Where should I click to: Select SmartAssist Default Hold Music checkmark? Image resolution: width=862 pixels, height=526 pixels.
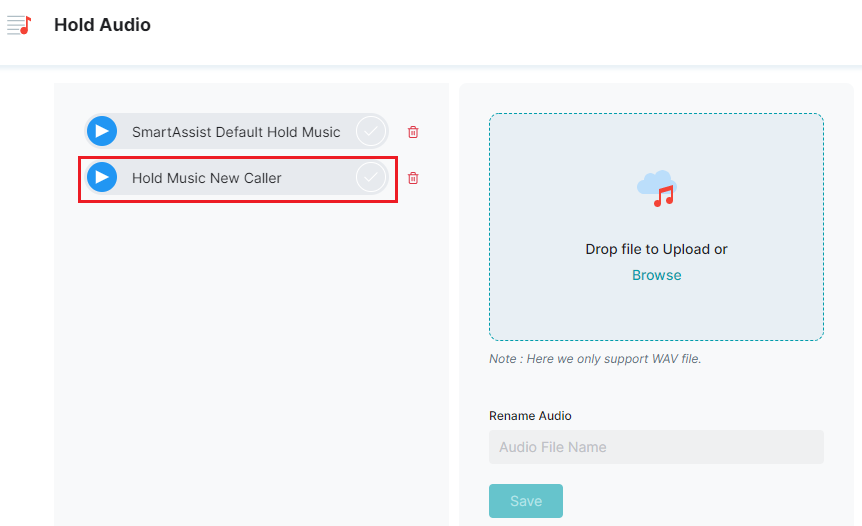(371, 131)
